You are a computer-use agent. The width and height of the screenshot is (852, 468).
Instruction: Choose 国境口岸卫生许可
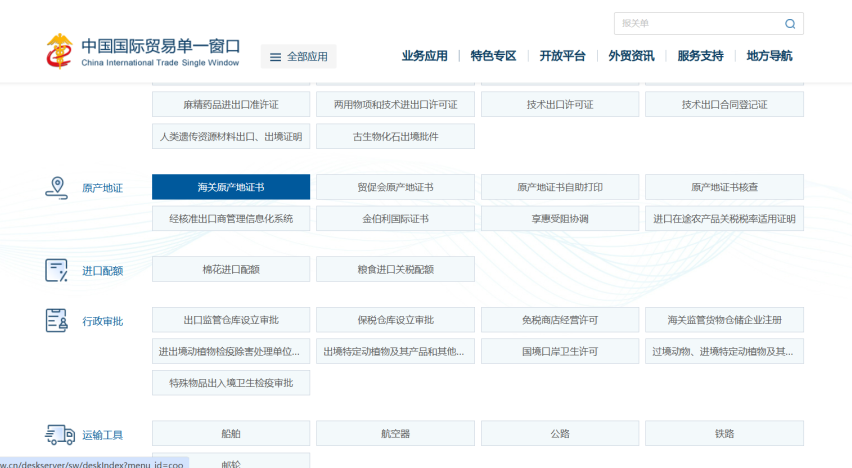(x=560, y=351)
